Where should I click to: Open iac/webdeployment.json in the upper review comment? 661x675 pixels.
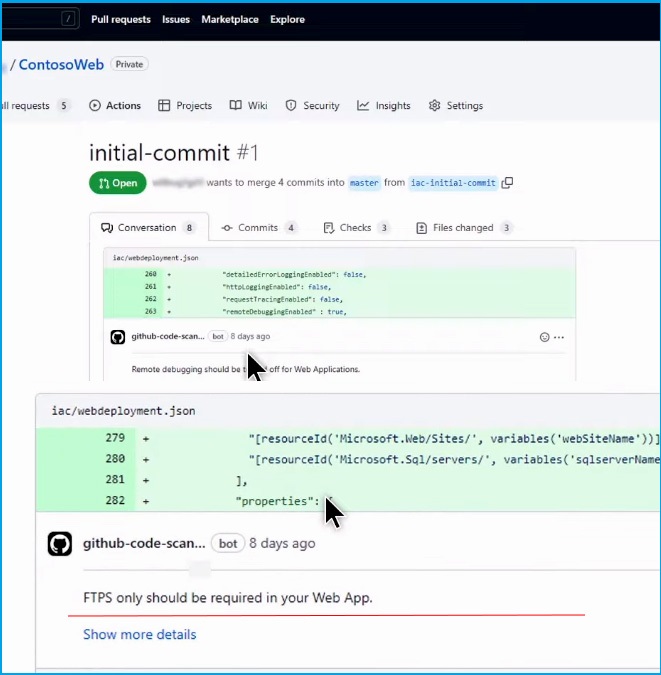[x=155, y=258]
